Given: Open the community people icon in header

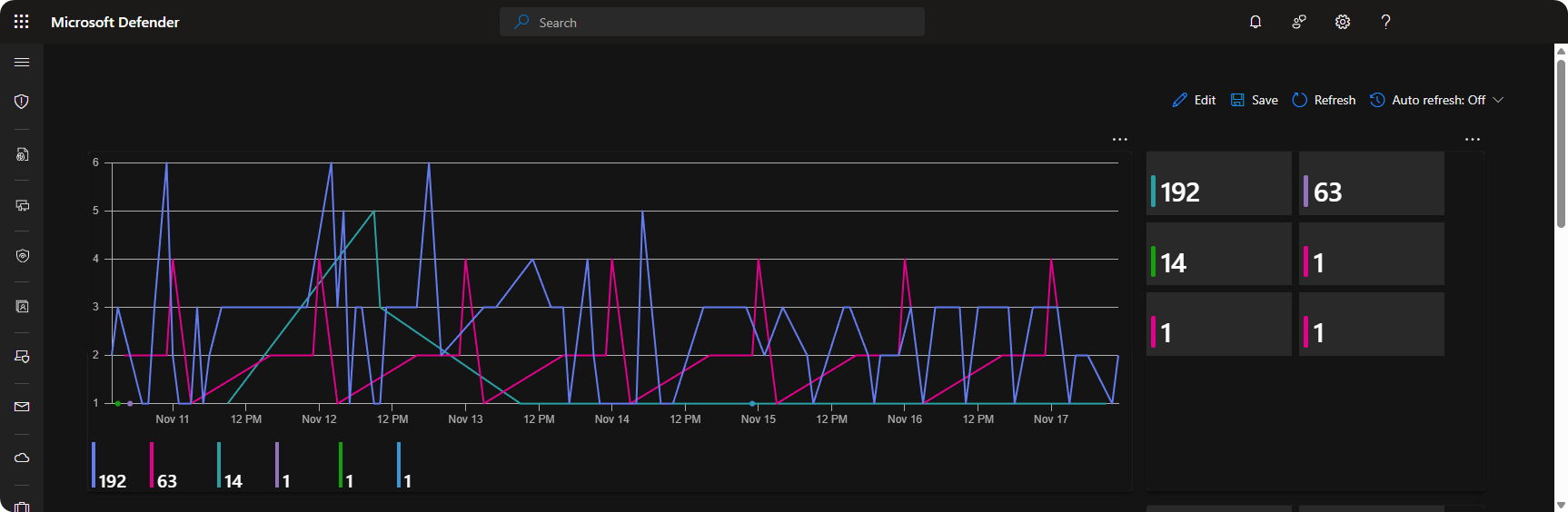Looking at the screenshot, I should click(1299, 22).
